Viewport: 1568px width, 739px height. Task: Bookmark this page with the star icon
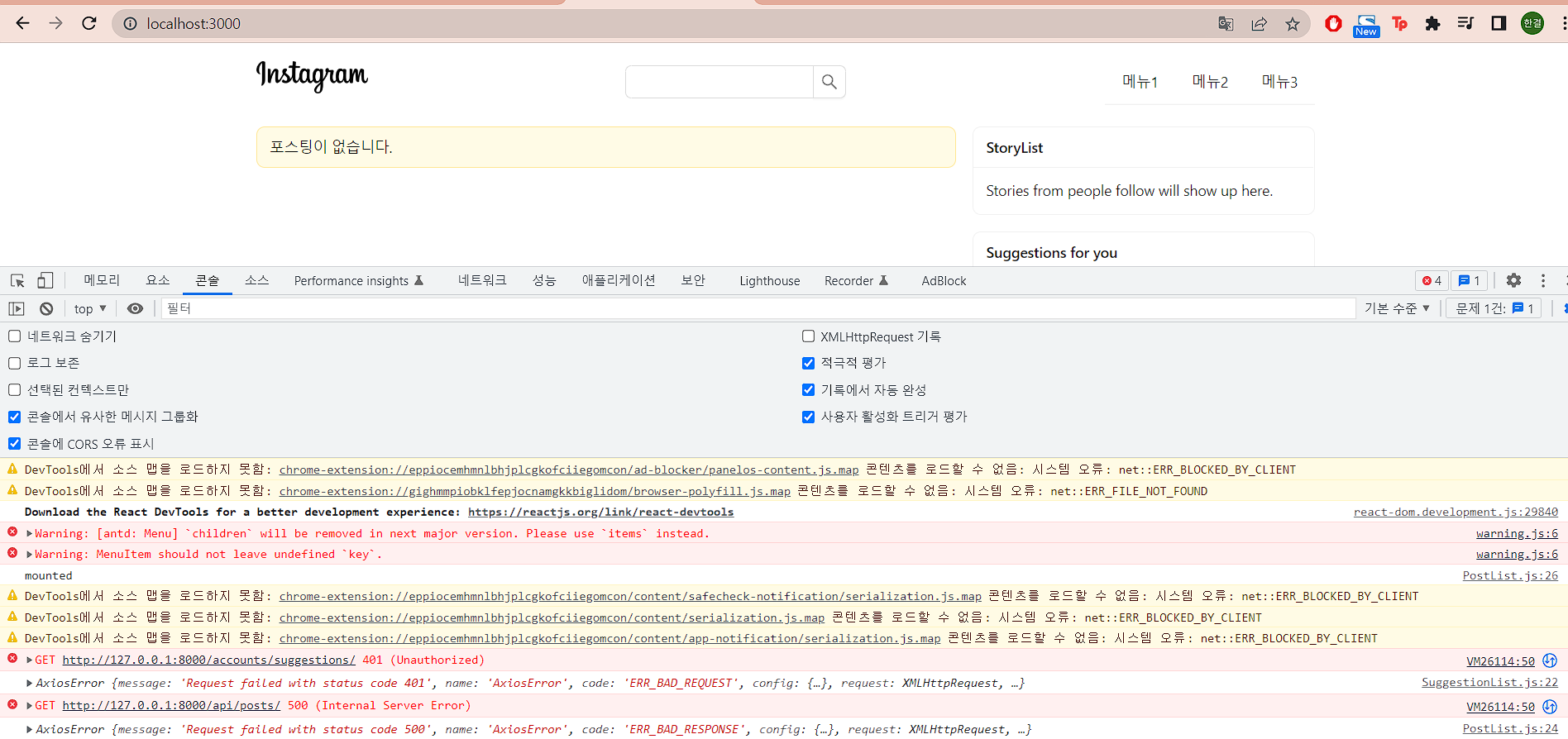1292,24
